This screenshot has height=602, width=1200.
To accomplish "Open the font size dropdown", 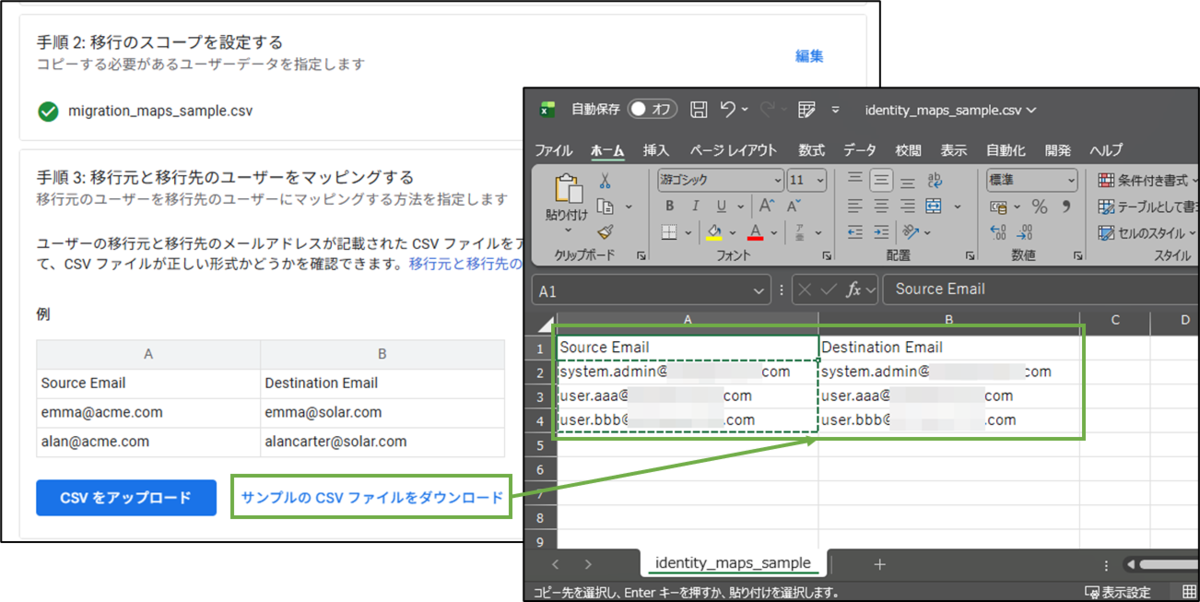I will point(821,181).
